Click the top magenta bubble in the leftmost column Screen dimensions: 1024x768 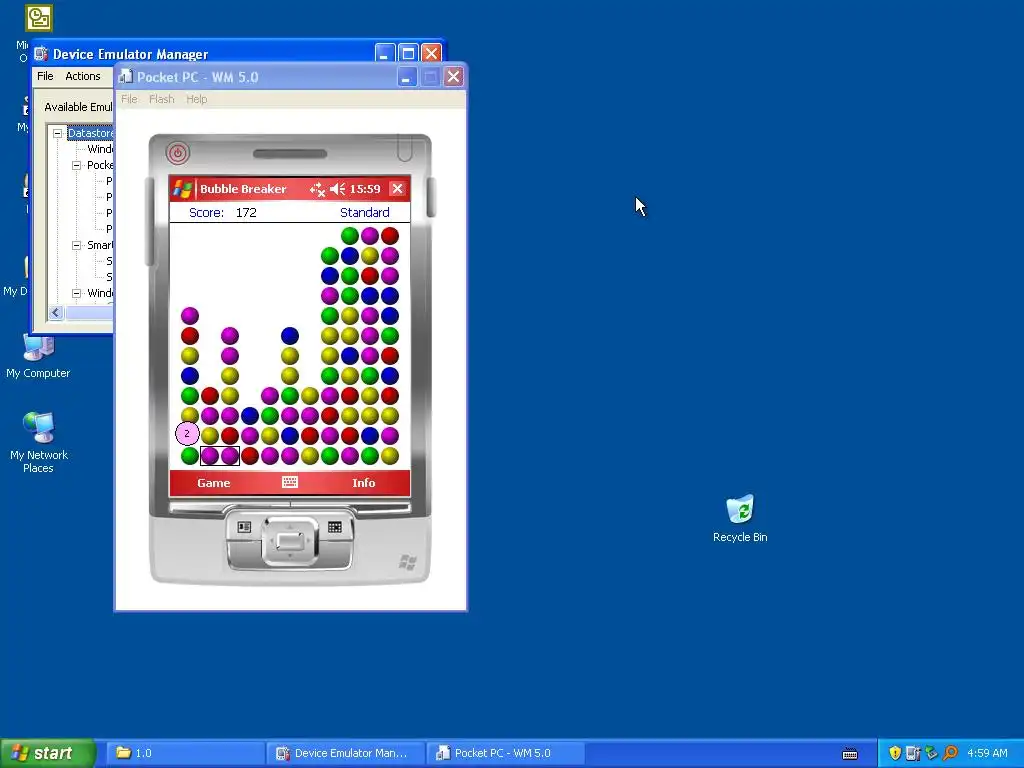pyautogui.click(x=190, y=316)
